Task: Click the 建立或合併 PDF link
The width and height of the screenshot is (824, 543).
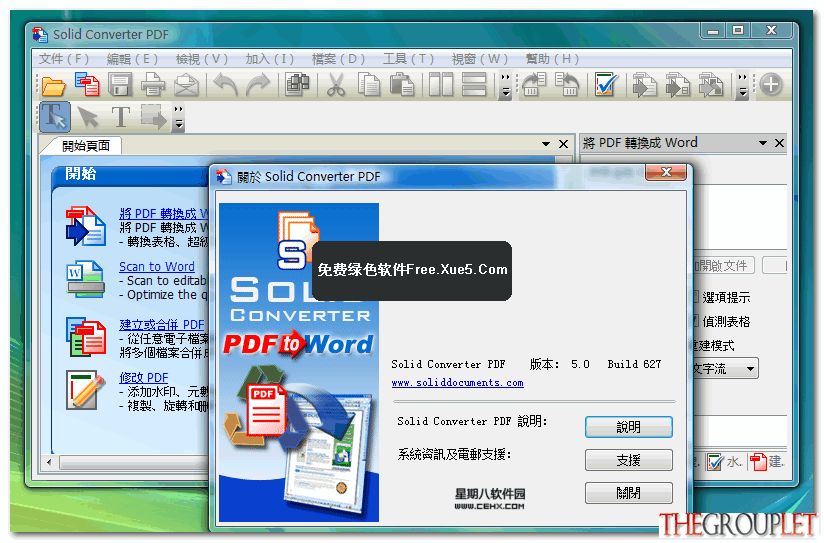Action: pyautogui.click(x=162, y=325)
